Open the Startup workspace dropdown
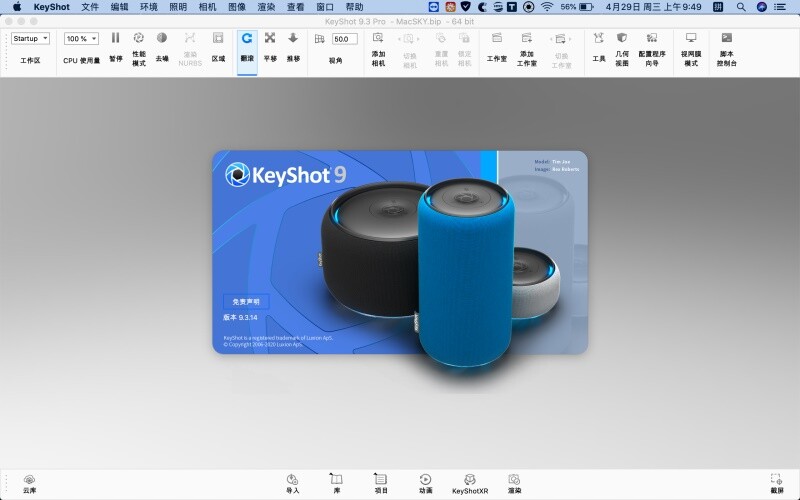The image size is (800, 500). point(31,38)
